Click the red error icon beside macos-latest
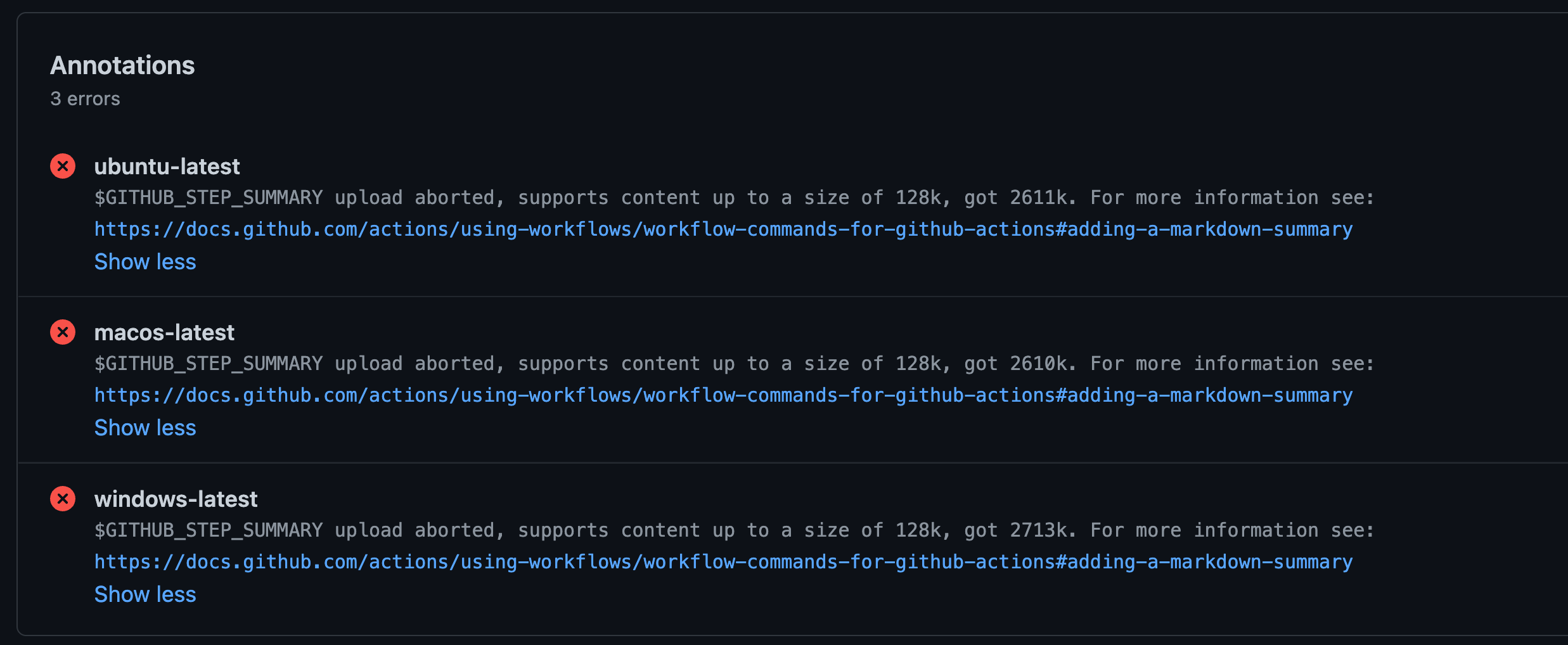The image size is (1568, 645). pyautogui.click(x=62, y=332)
